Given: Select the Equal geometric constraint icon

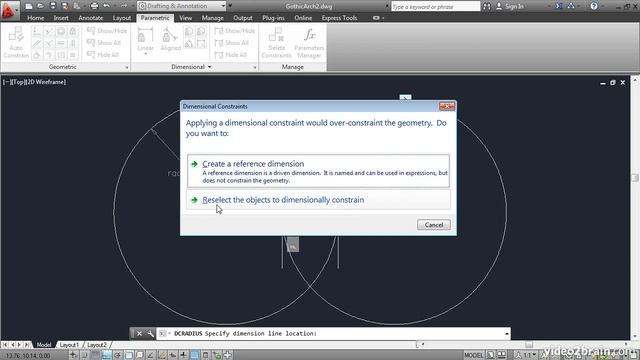Looking at the screenshot, I should point(73,55).
